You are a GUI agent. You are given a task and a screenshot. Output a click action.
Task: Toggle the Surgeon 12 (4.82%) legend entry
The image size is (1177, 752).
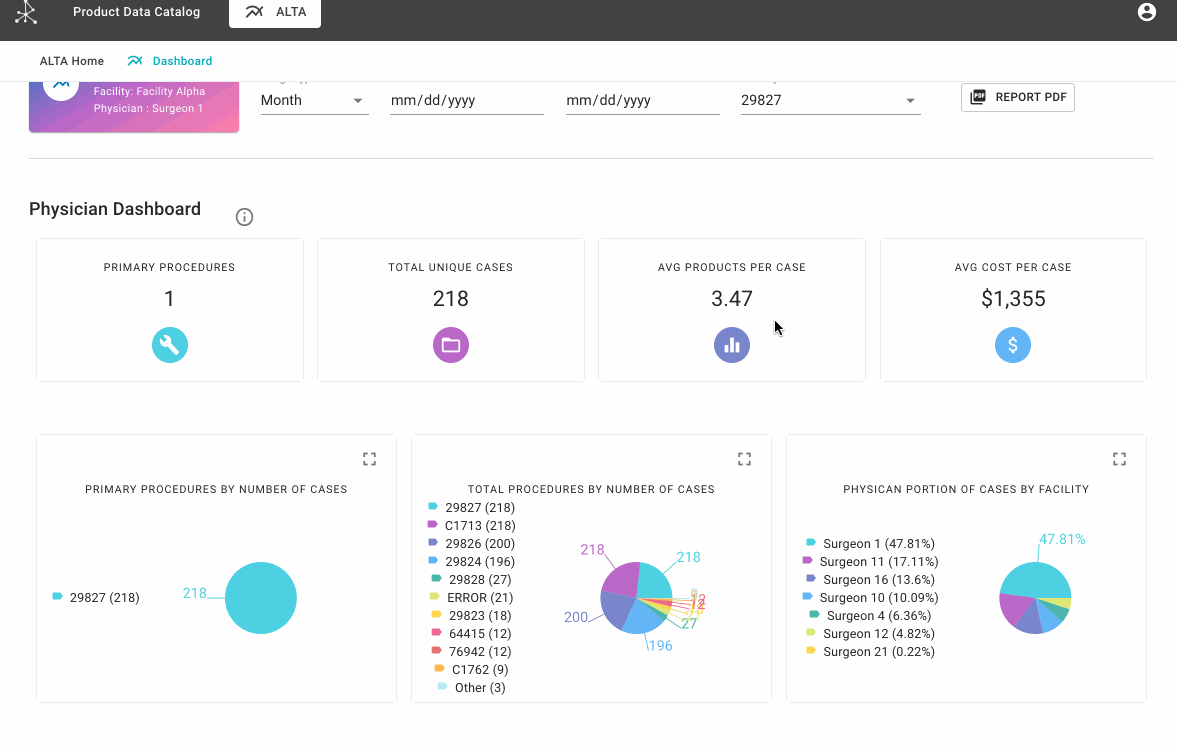(871, 633)
